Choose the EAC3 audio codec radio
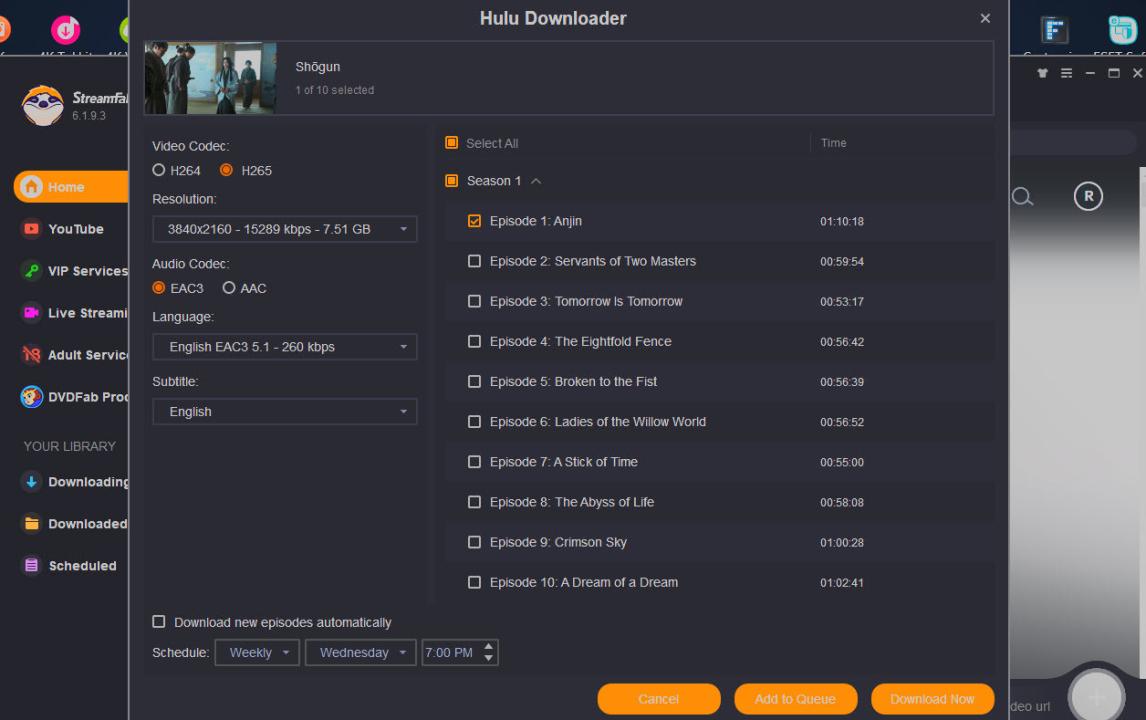 (159, 288)
